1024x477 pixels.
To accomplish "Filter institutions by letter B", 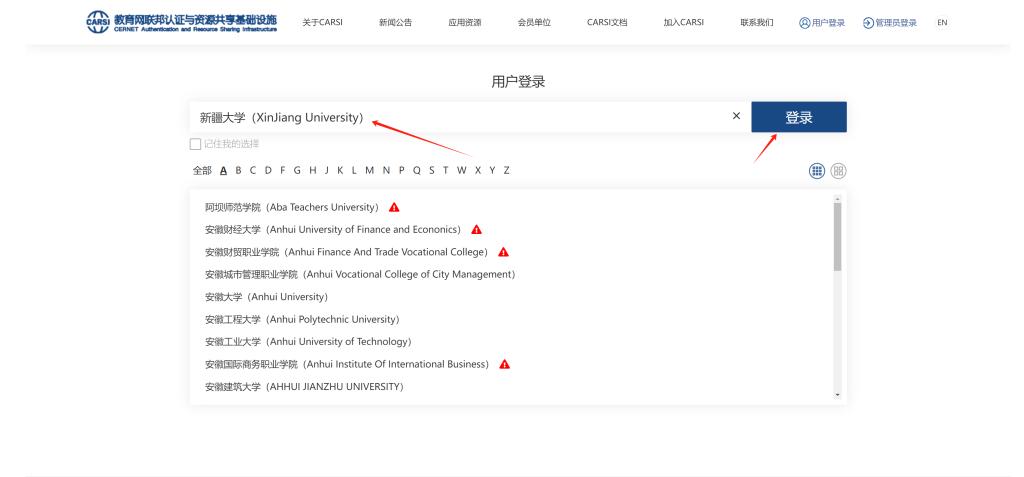I will [x=238, y=171].
